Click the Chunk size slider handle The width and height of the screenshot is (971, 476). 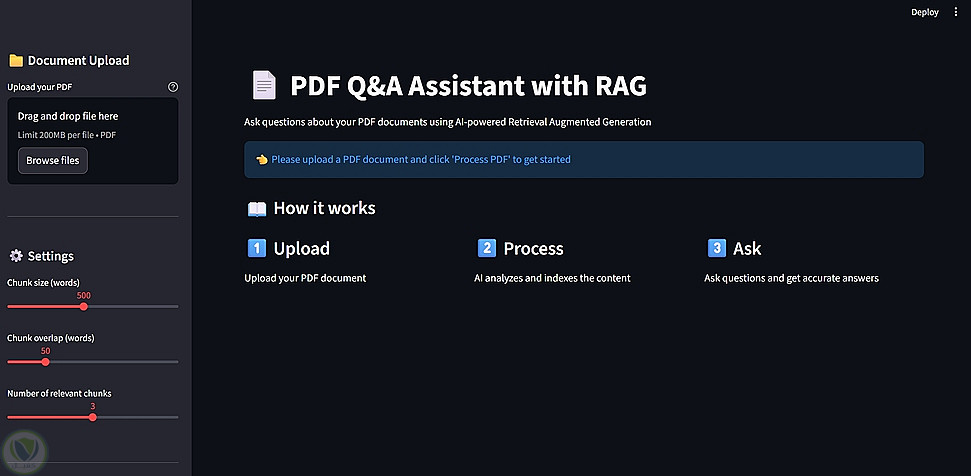tap(83, 307)
